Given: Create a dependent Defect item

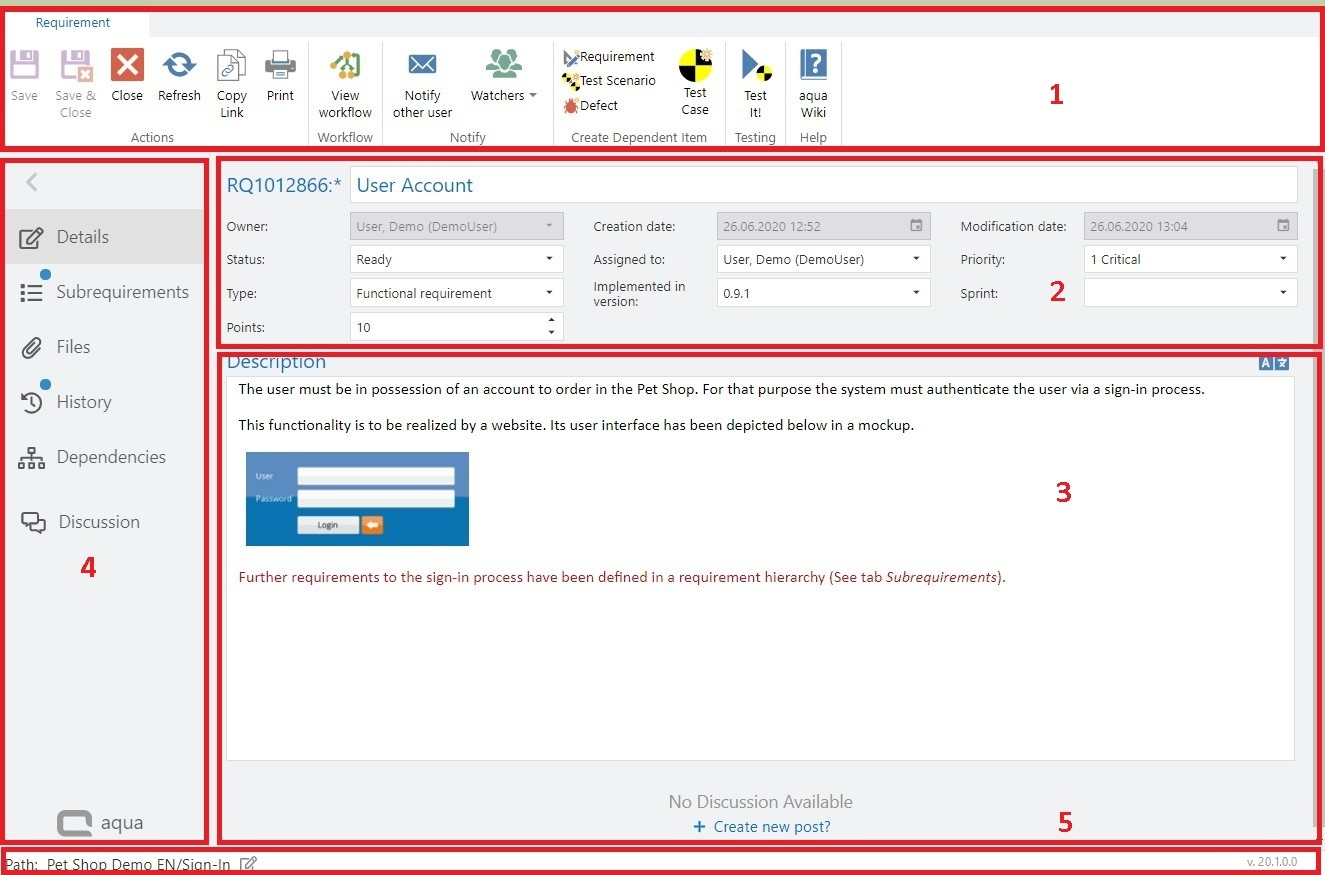Looking at the screenshot, I should [x=591, y=105].
